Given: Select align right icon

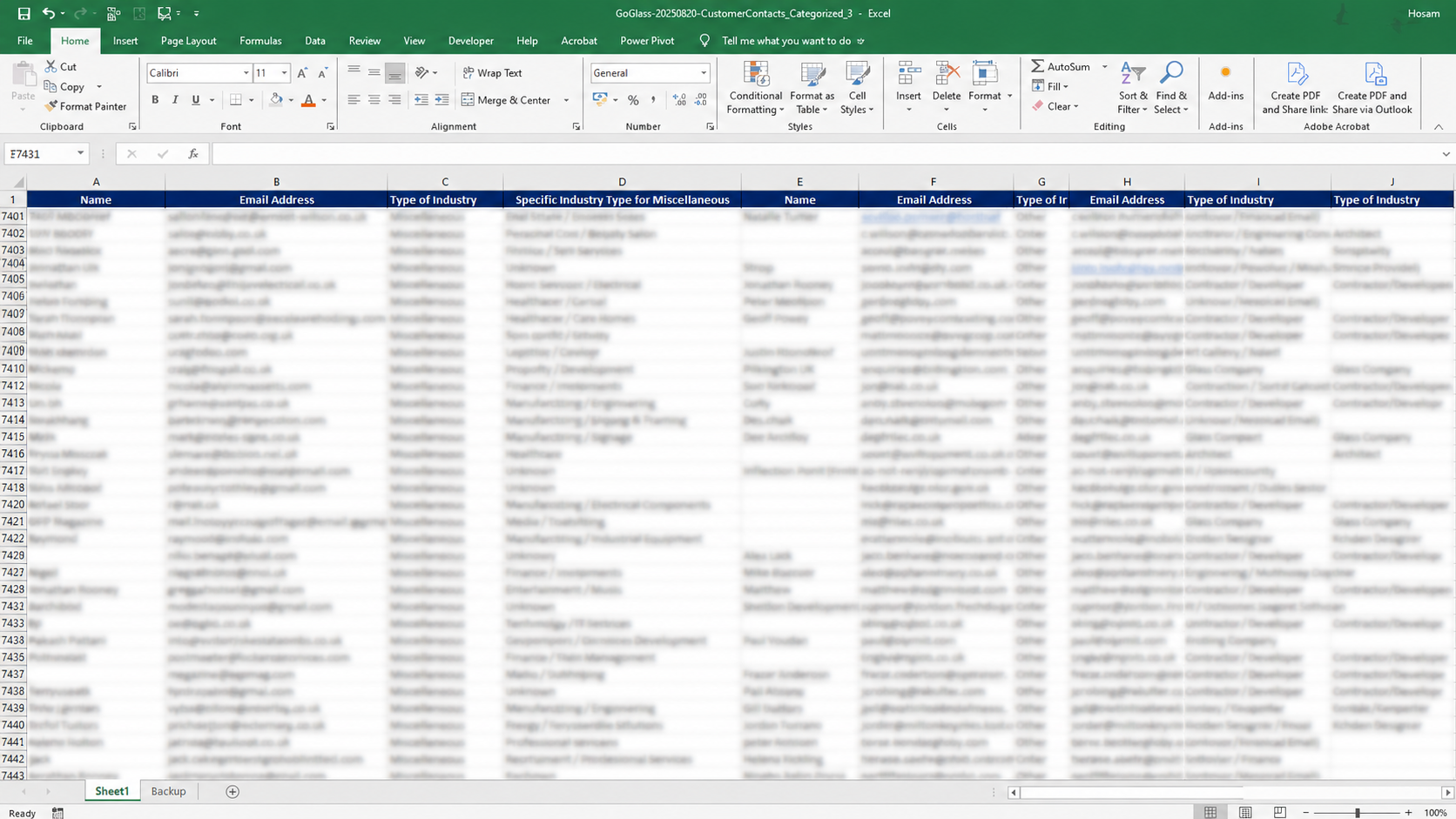Looking at the screenshot, I should [394, 100].
